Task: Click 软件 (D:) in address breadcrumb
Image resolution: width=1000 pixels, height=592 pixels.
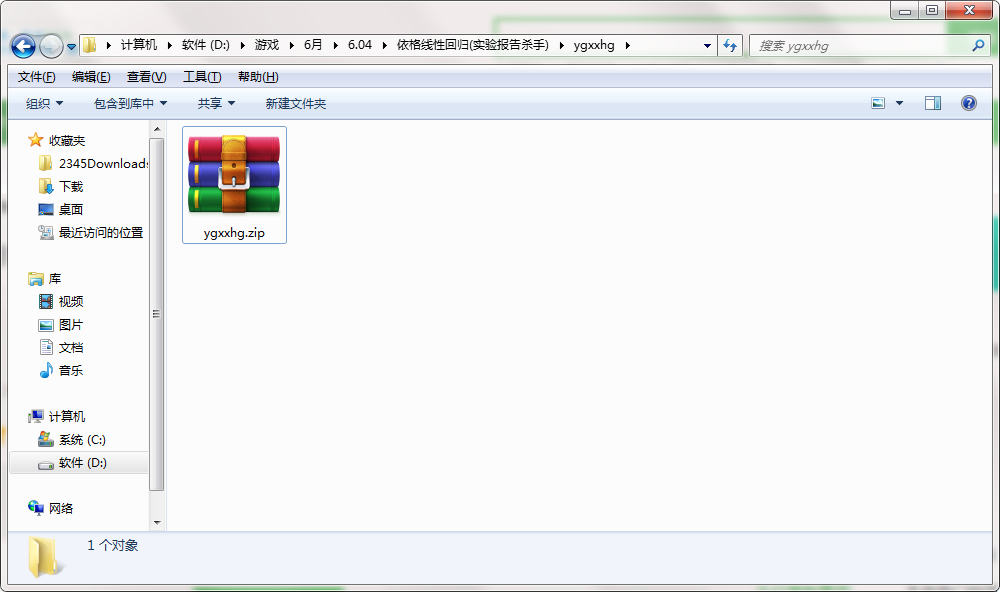Action: click(x=205, y=45)
